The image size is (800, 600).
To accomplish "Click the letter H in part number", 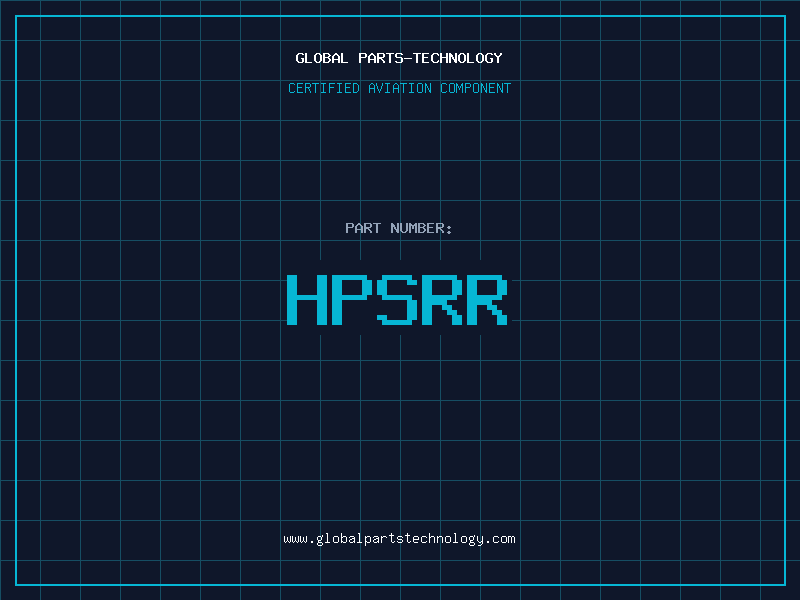I will pyautogui.click(x=307, y=300).
